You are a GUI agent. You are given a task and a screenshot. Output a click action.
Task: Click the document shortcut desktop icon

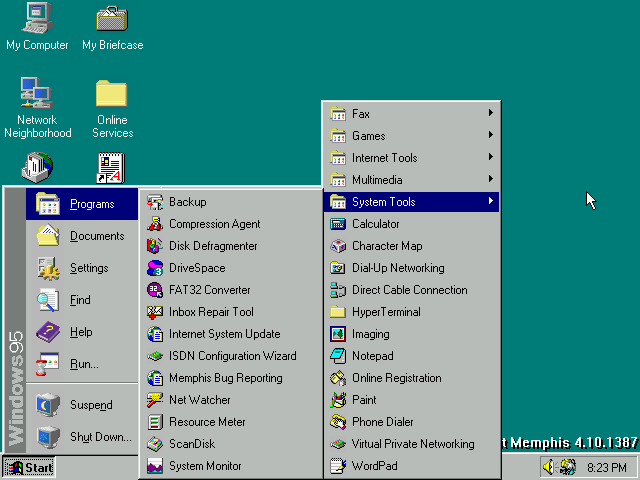(x=110, y=168)
